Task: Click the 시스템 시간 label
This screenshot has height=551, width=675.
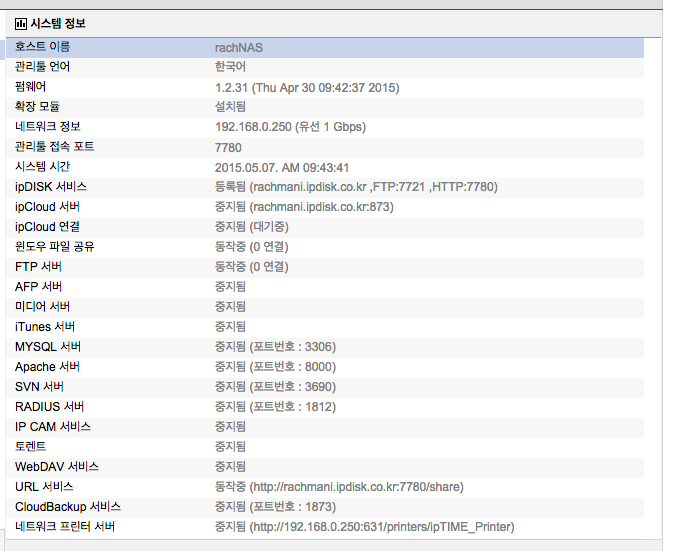Action: pyautogui.click(x=42, y=167)
